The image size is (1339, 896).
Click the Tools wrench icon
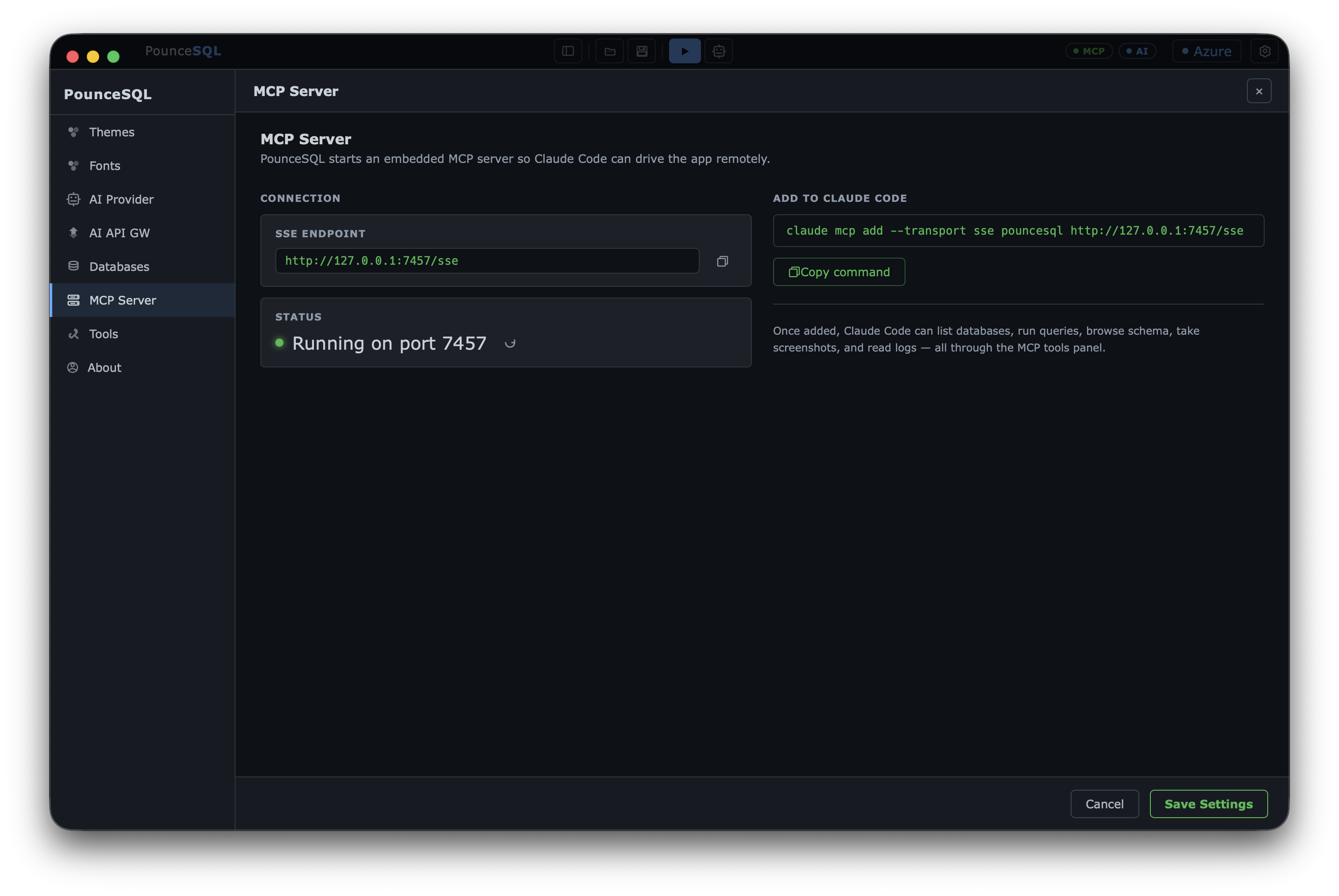[73, 334]
